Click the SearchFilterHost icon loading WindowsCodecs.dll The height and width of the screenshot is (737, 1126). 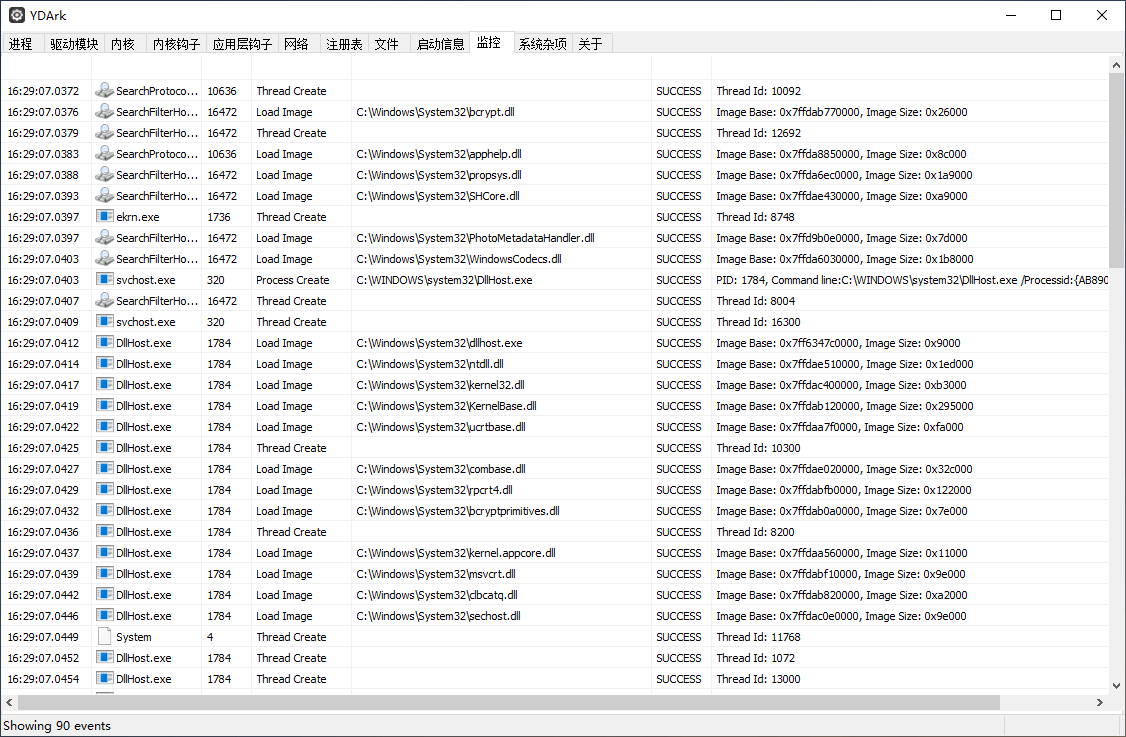tap(105, 259)
